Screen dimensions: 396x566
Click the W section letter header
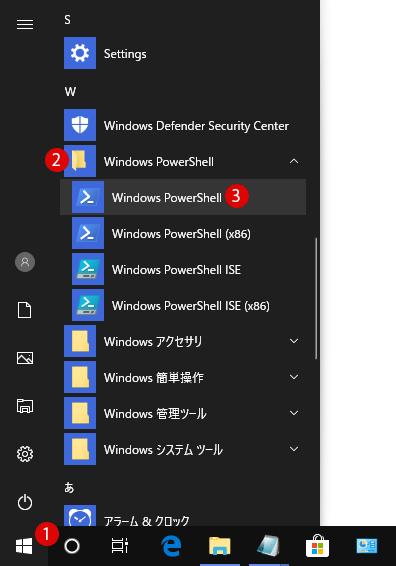tap(70, 92)
